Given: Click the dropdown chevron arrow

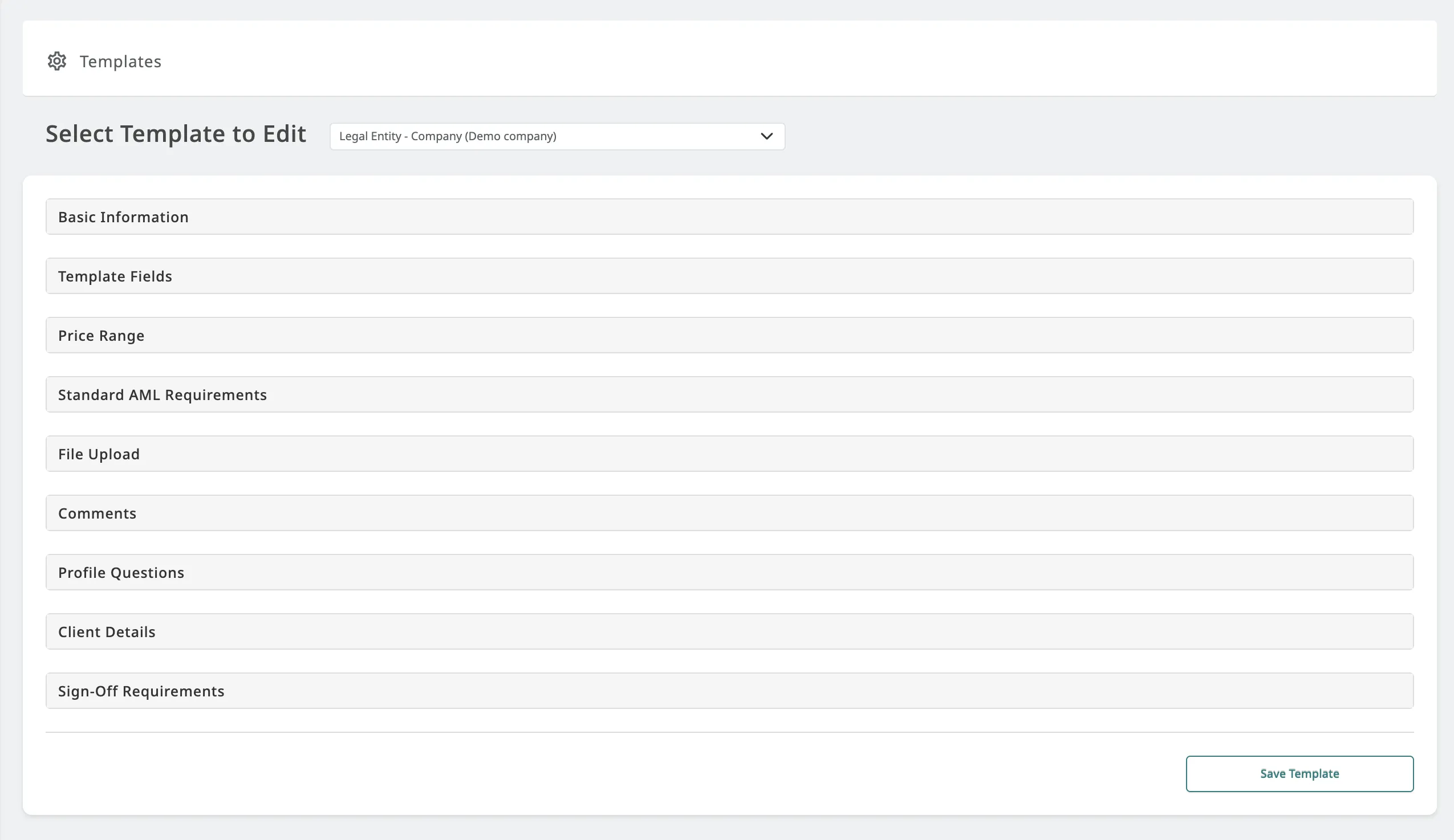Looking at the screenshot, I should [766, 137].
